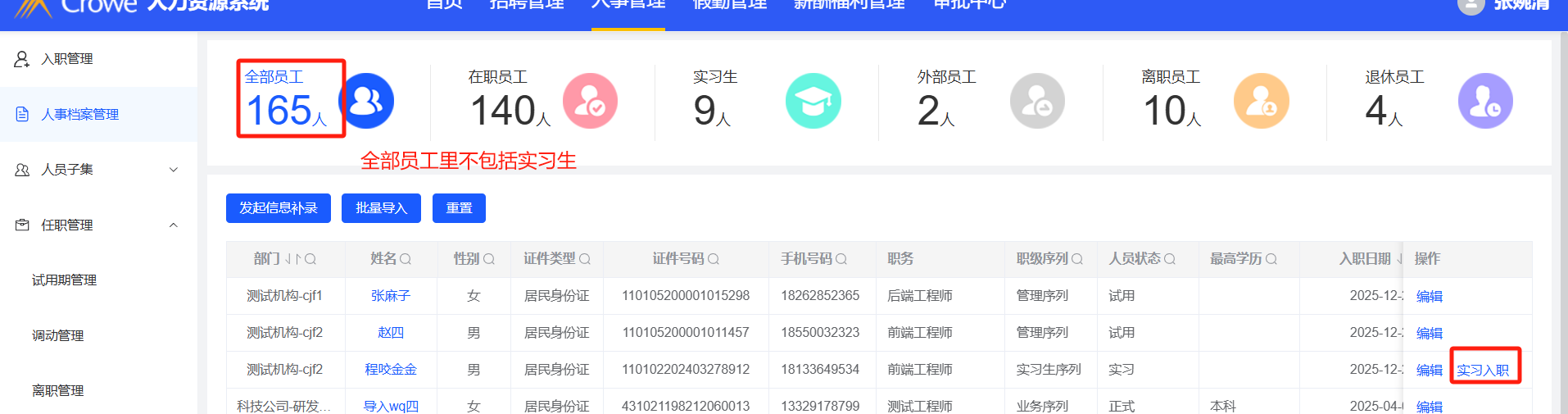The image size is (1568, 414).
Task: Click search icon in 人员状态 column header
Action: click(1170, 259)
